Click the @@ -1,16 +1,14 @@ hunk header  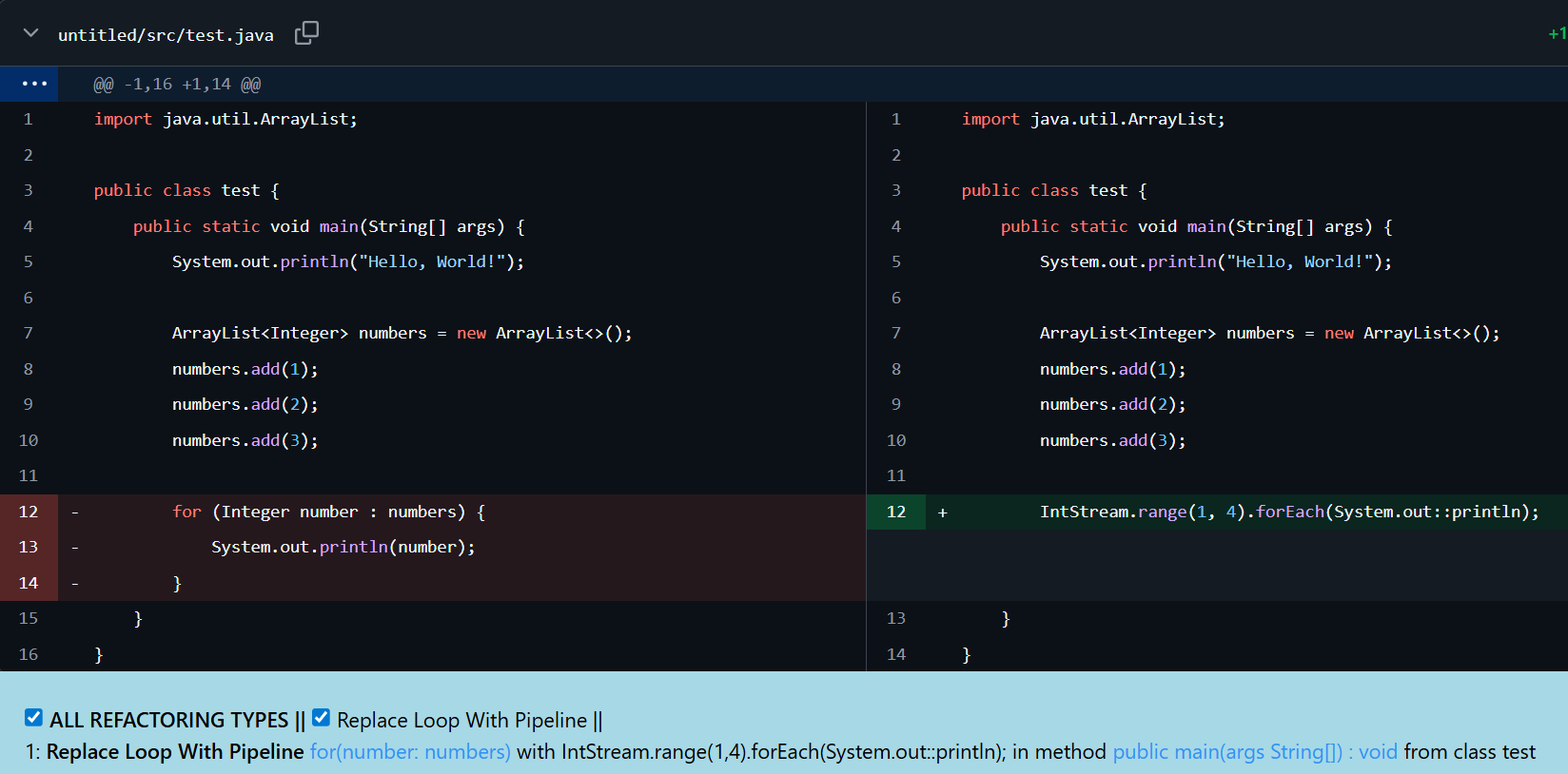tap(177, 85)
